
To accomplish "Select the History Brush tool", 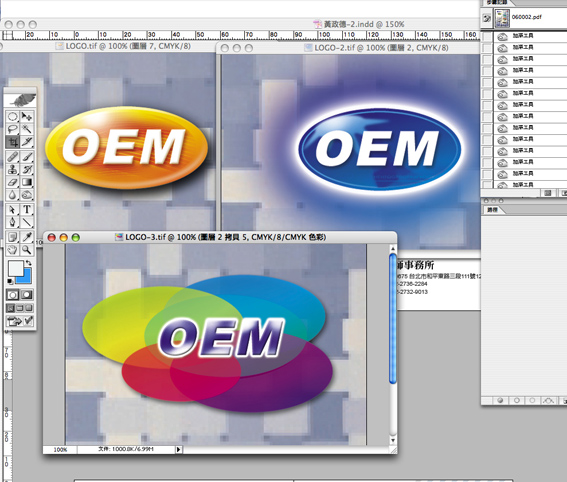I will (27, 169).
